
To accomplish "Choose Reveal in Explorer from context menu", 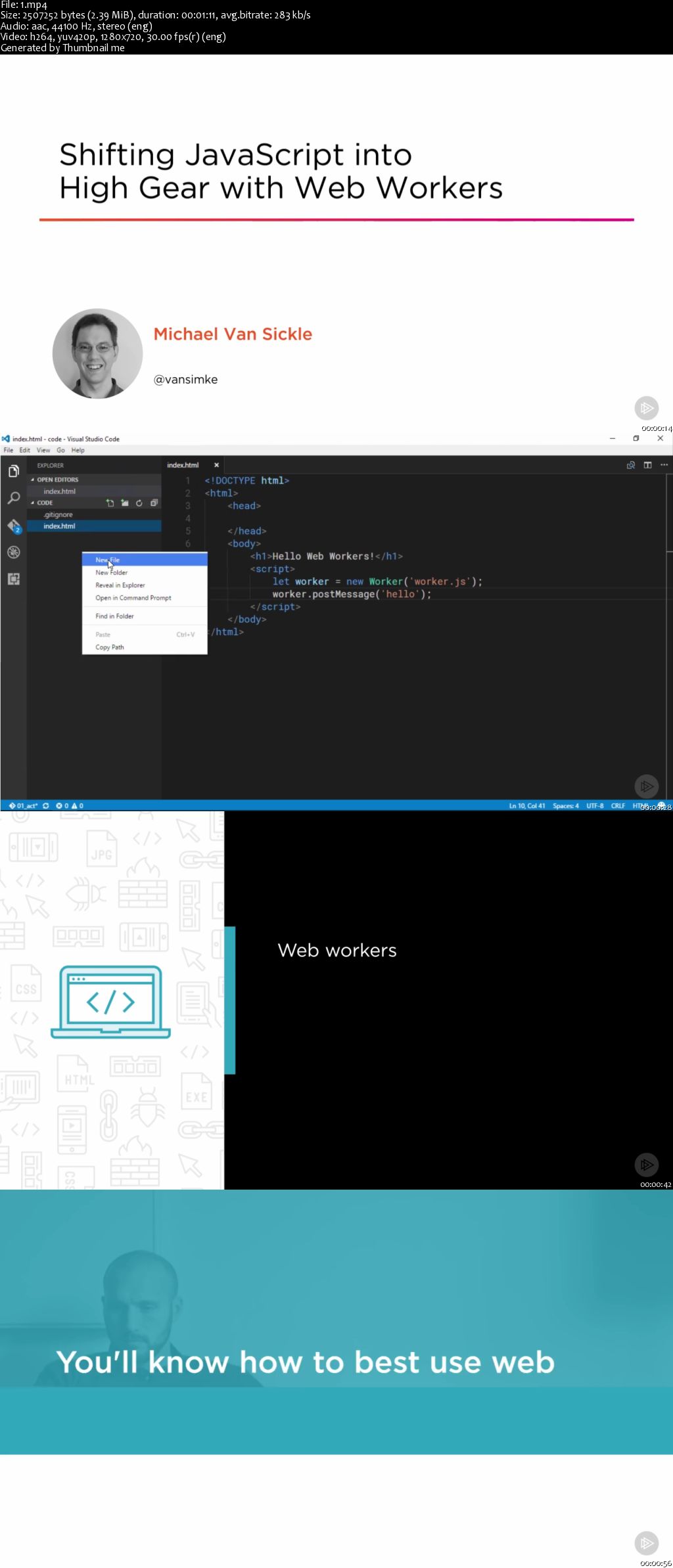I will coord(145,585).
